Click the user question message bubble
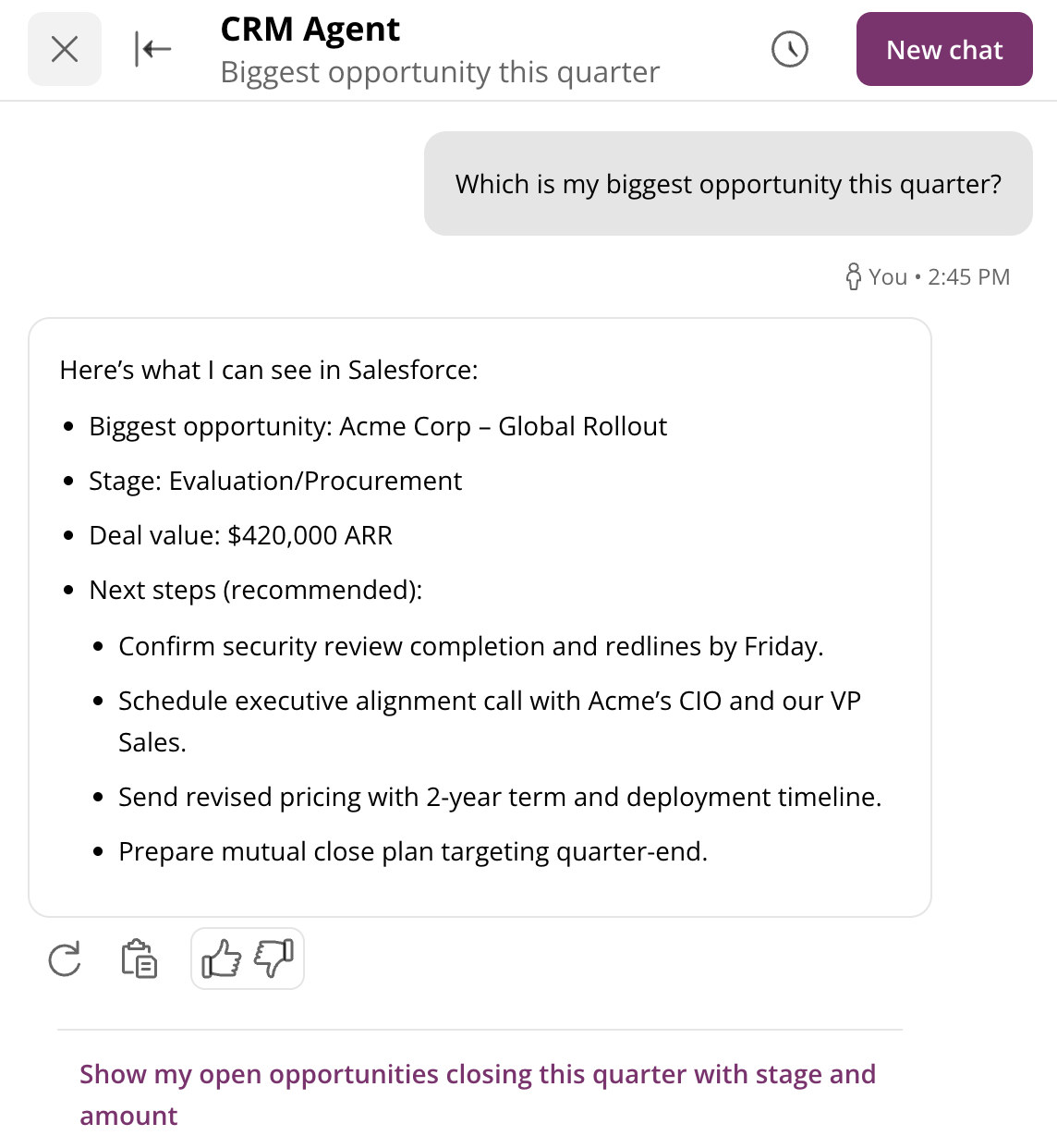Image resolution: width=1057 pixels, height=1148 pixels. 728,184
